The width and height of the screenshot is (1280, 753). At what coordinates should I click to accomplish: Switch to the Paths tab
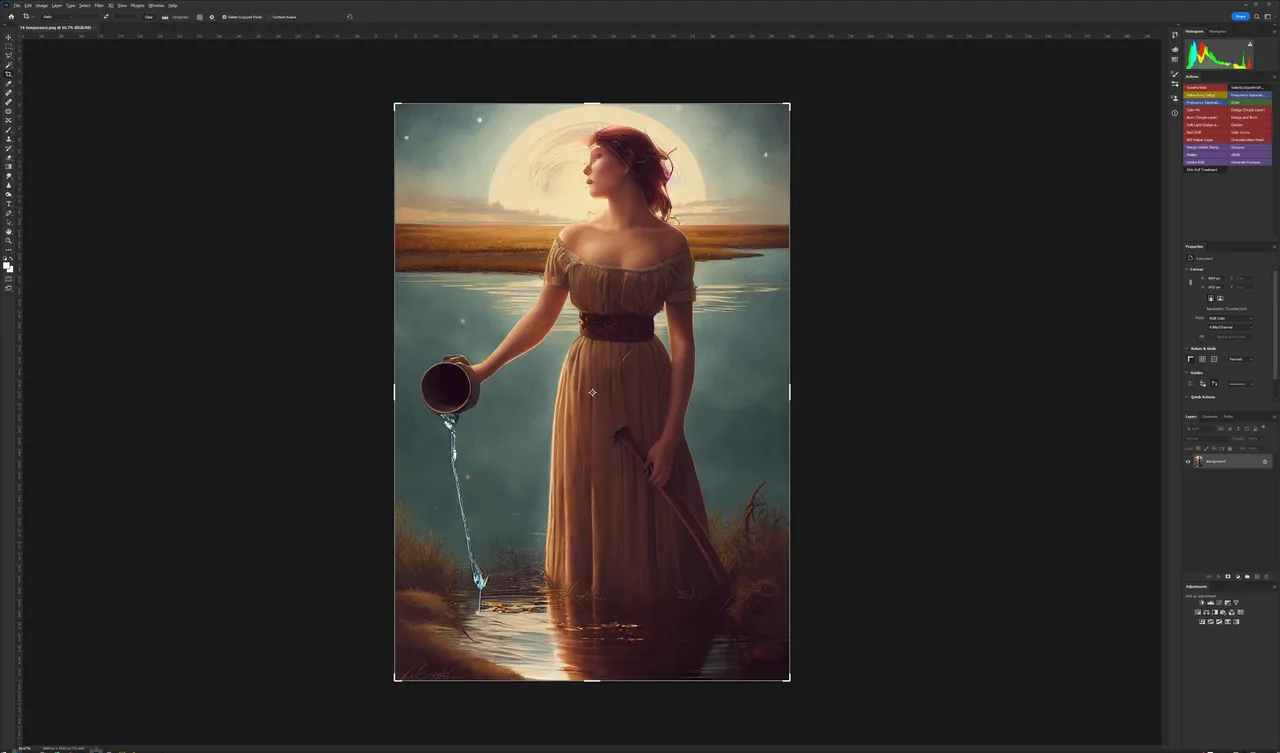pos(1228,417)
